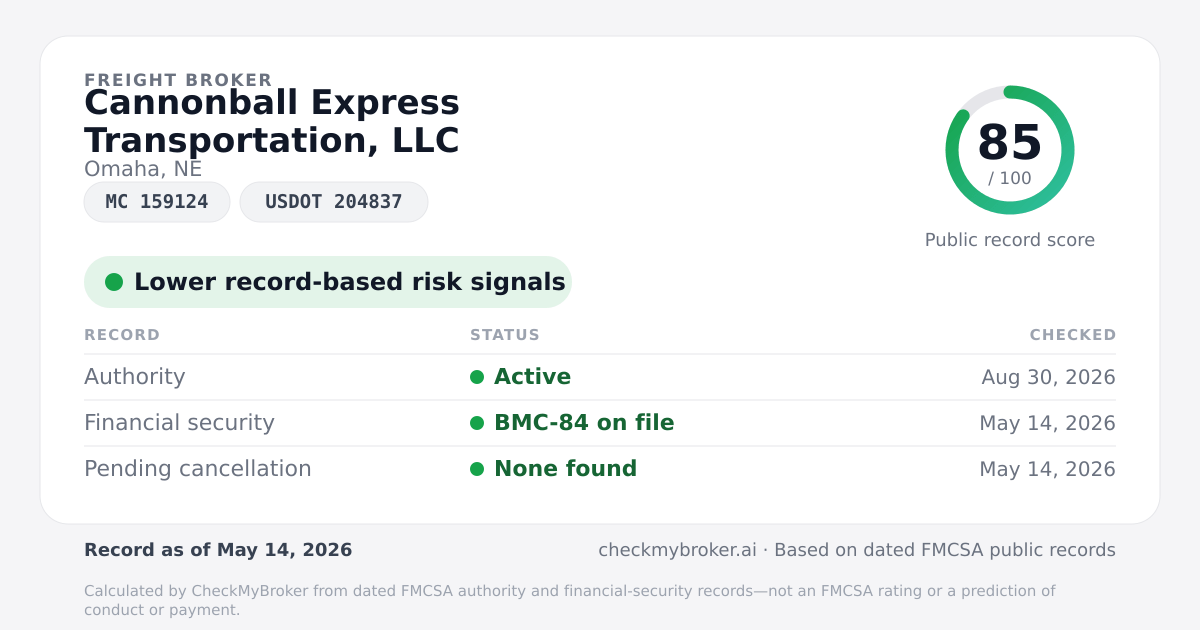The height and width of the screenshot is (630, 1200).
Task: Click the green dot beside Active status
Action: coord(477,377)
